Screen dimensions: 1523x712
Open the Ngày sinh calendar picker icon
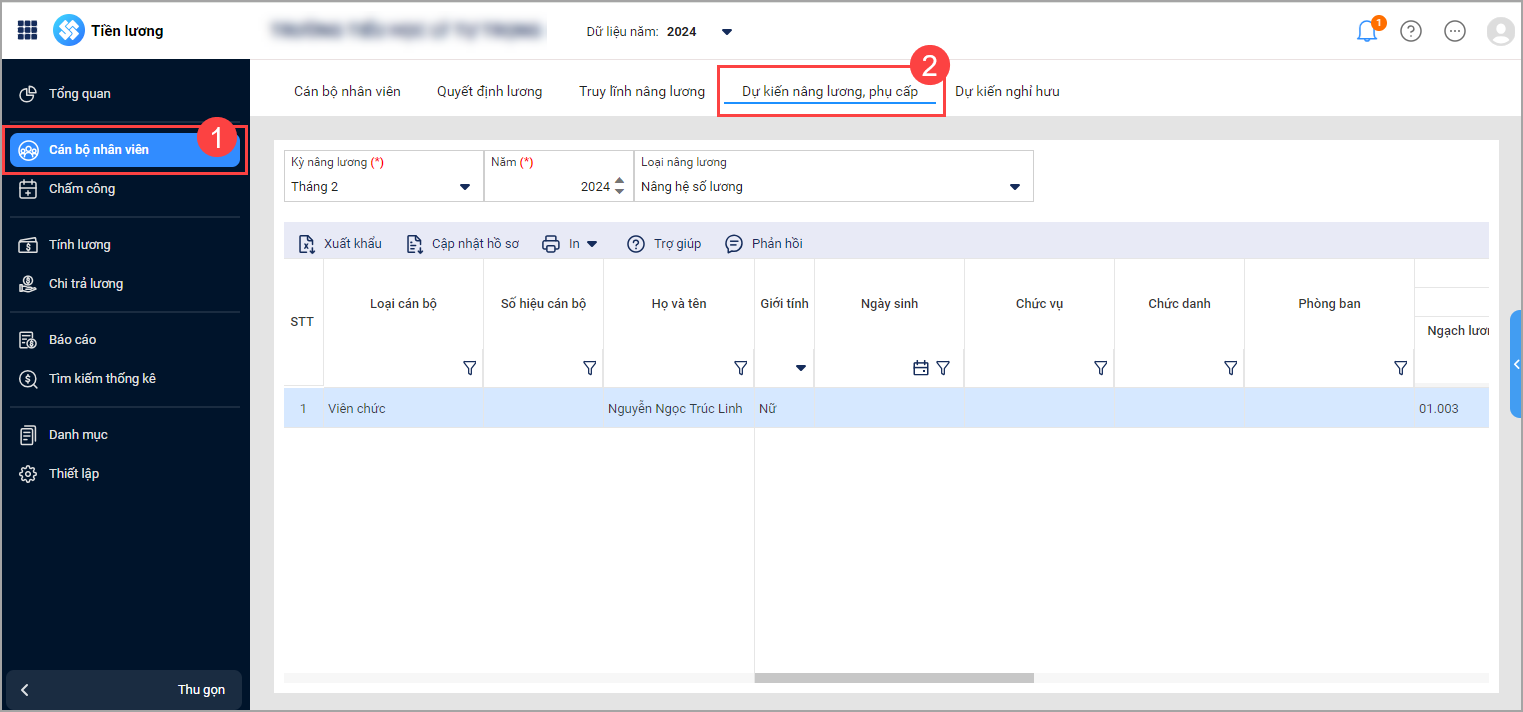[x=921, y=368]
